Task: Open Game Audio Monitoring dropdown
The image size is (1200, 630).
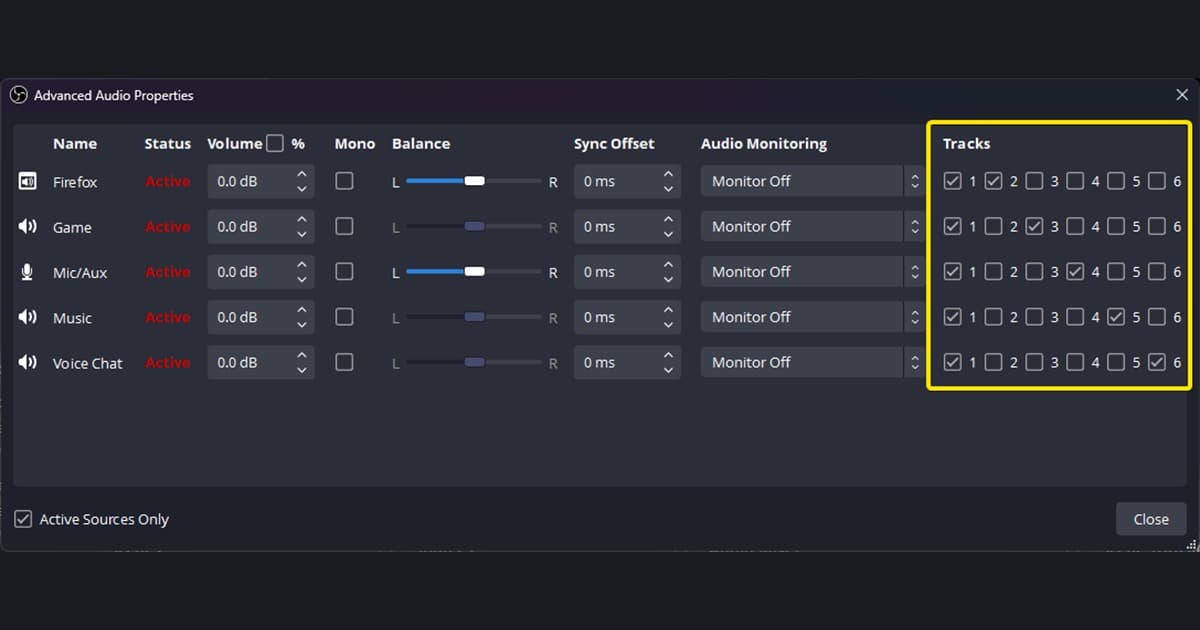Action: (x=811, y=226)
